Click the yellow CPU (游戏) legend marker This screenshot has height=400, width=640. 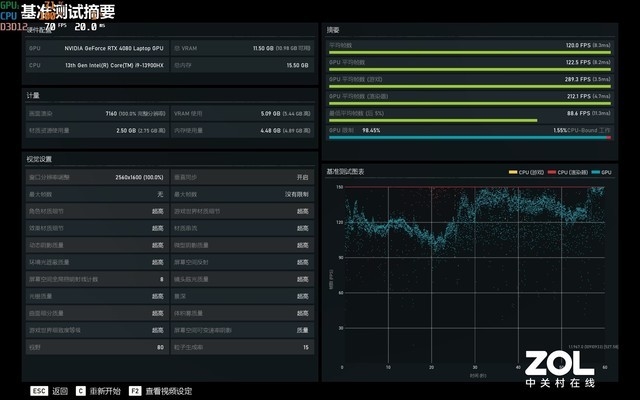click(511, 172)
